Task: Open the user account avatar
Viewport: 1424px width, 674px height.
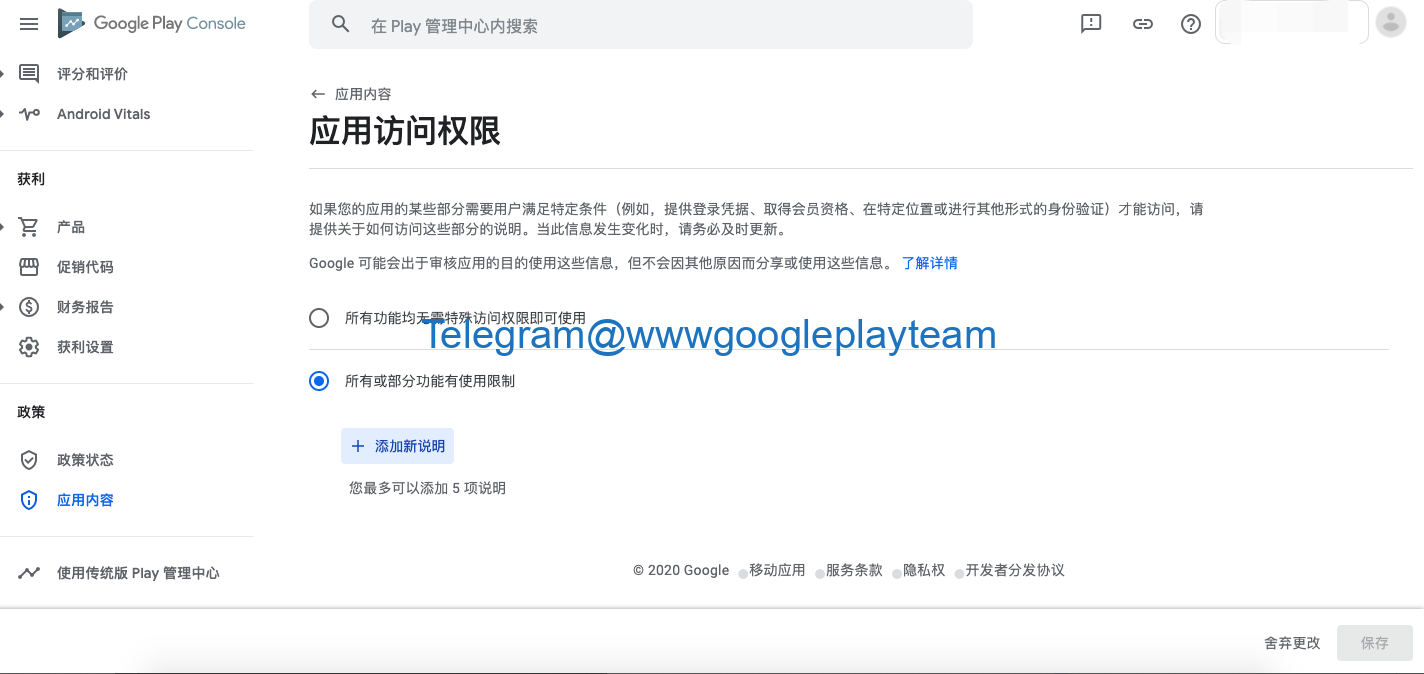Action: tap(1390, 22)
